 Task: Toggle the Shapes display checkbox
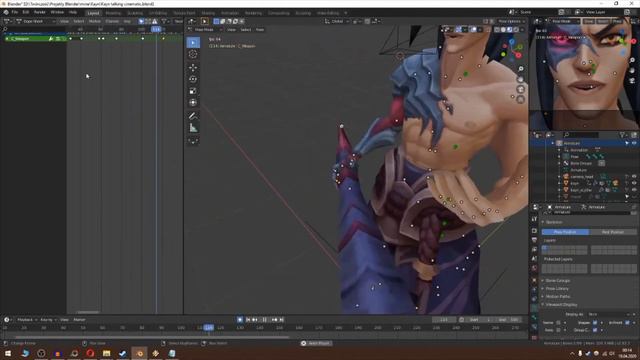pyautogui.click(x=595, y=323)
